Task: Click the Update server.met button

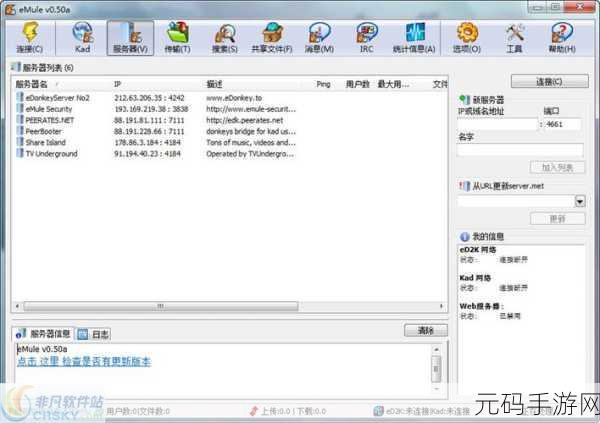Action: click(557, 219)
